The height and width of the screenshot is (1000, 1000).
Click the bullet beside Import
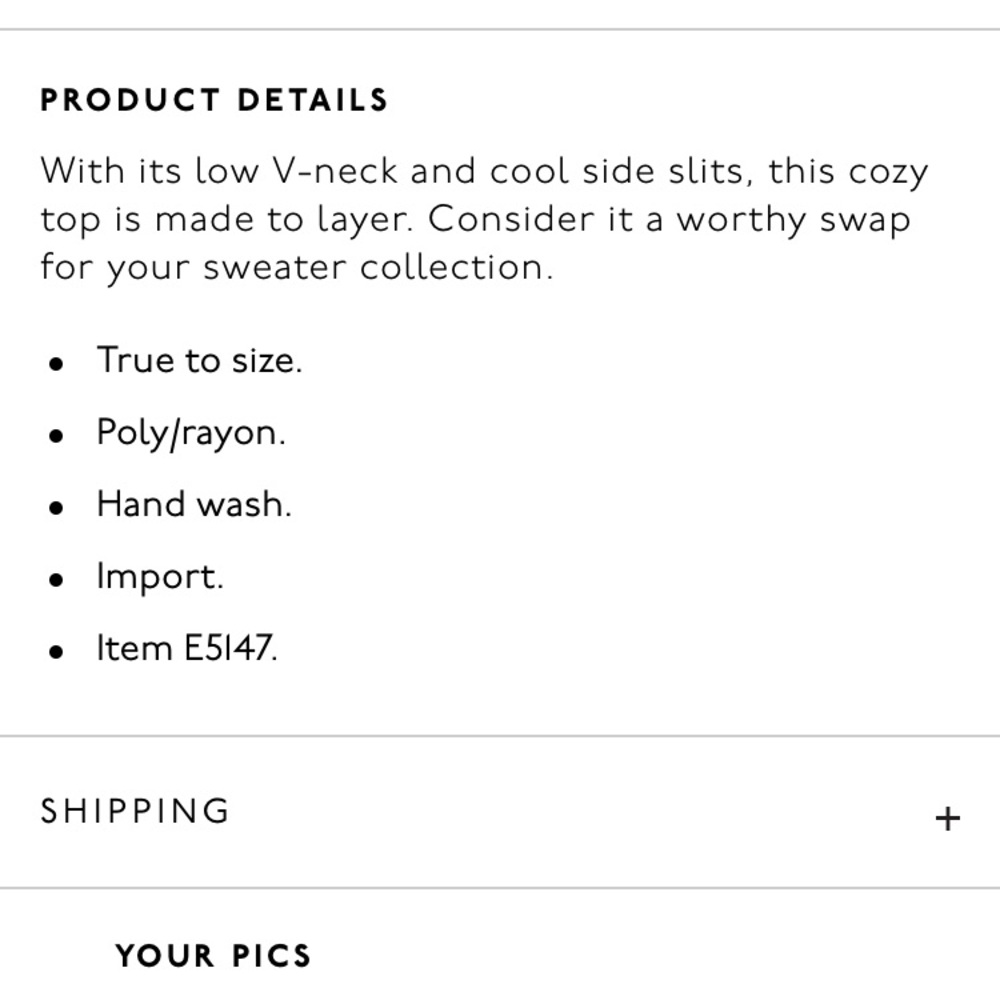point(56,579)
